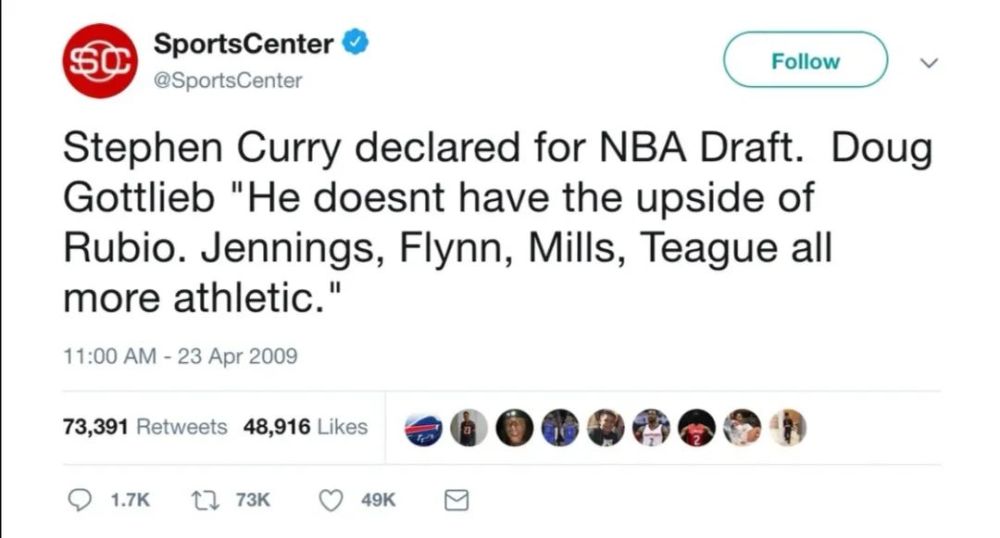Click the liker avatar wearing white jersey number 2
The image size is (1000, 538).
click(652, 427)
